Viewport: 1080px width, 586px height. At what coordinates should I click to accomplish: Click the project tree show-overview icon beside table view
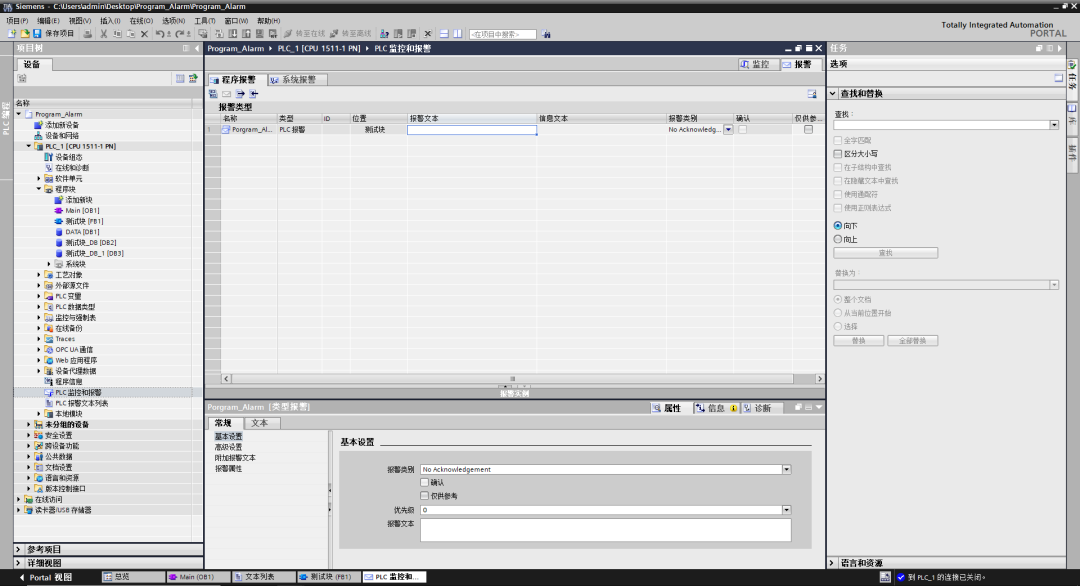[193, 79]
